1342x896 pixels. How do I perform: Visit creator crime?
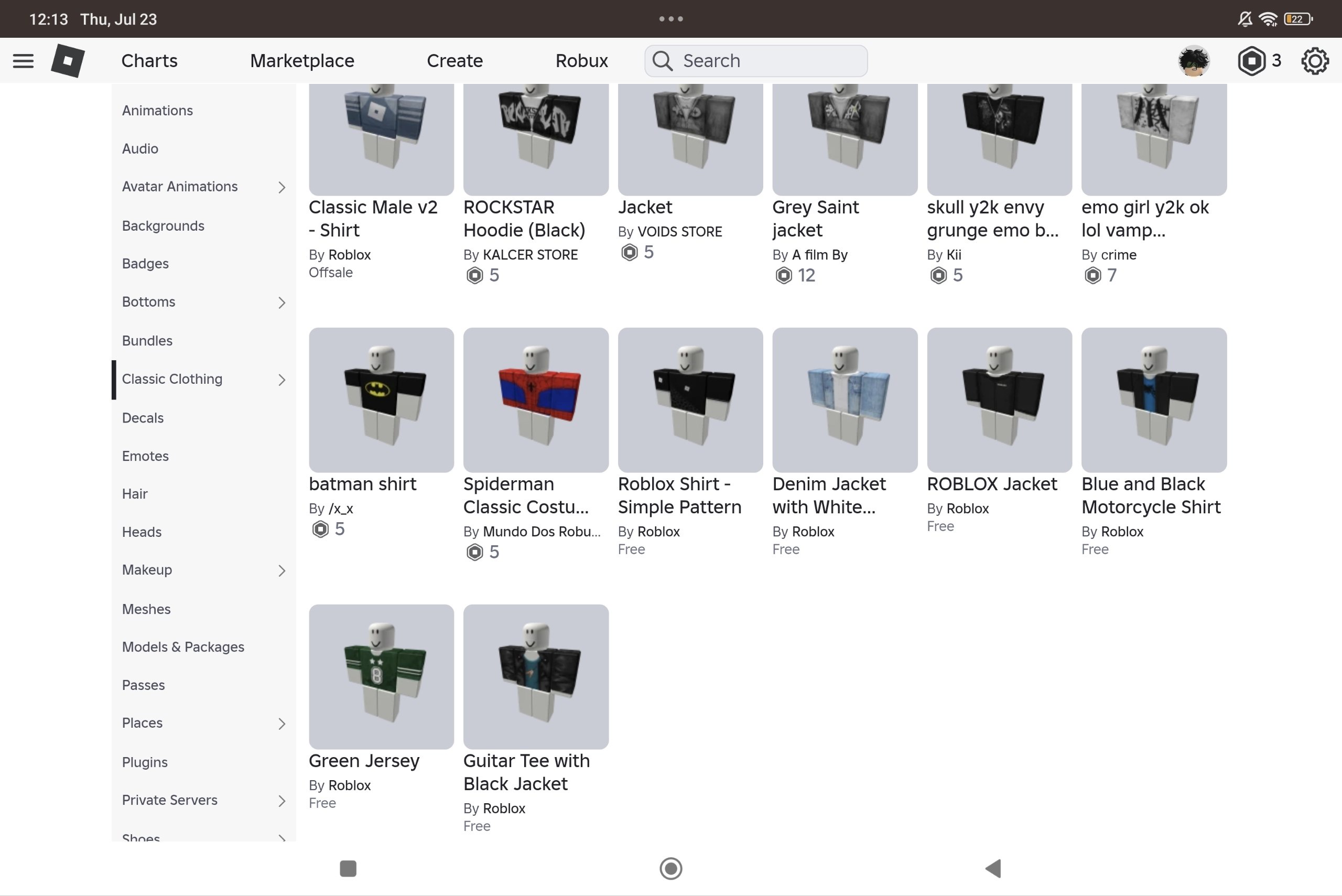point(1119,255)
